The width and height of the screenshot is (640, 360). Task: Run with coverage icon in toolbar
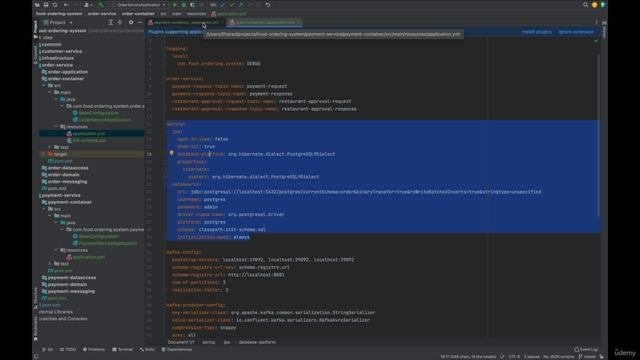click(192, 5)
